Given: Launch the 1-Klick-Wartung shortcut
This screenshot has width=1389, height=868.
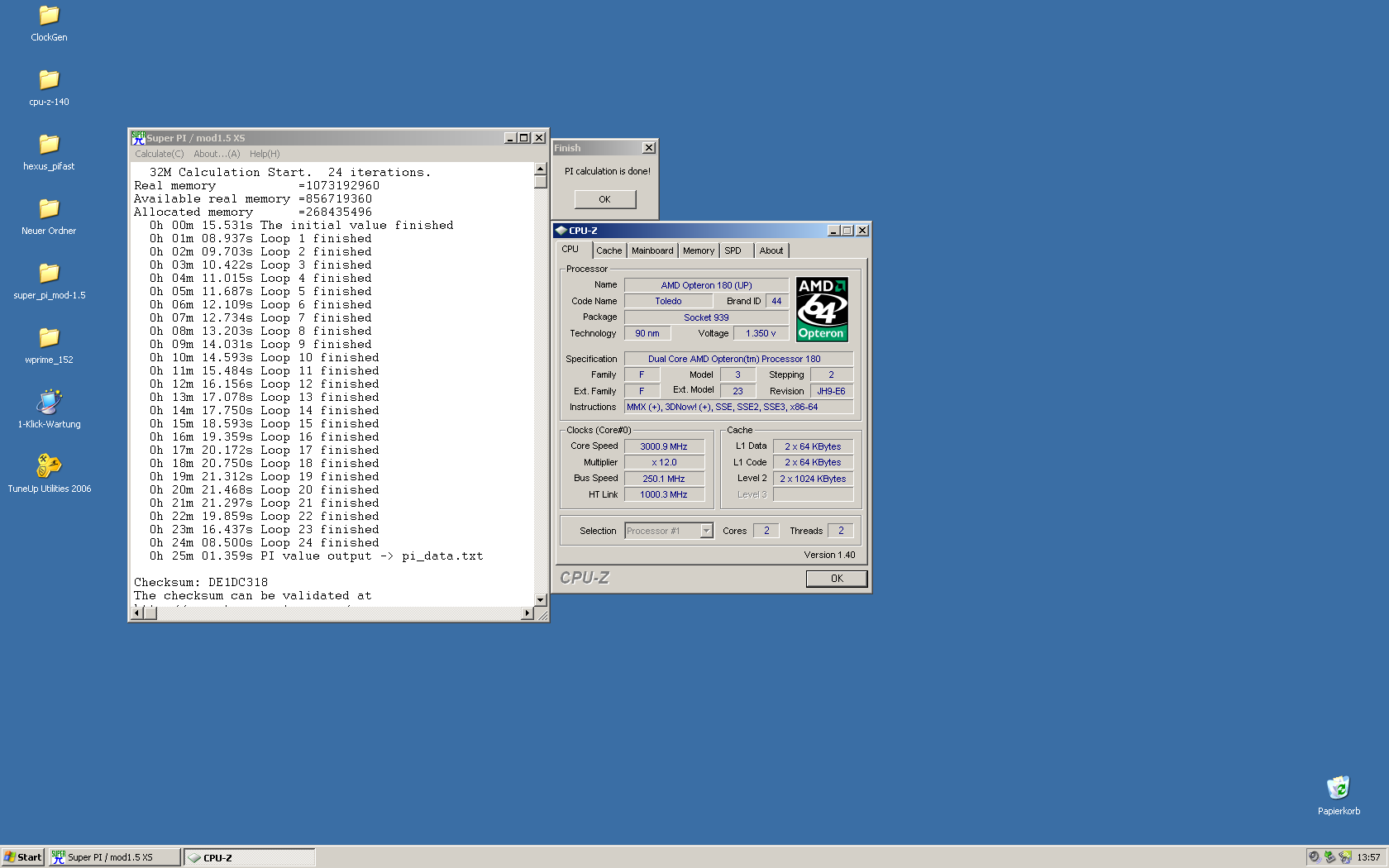Looking at the screenshot, I should click(49, 410).
